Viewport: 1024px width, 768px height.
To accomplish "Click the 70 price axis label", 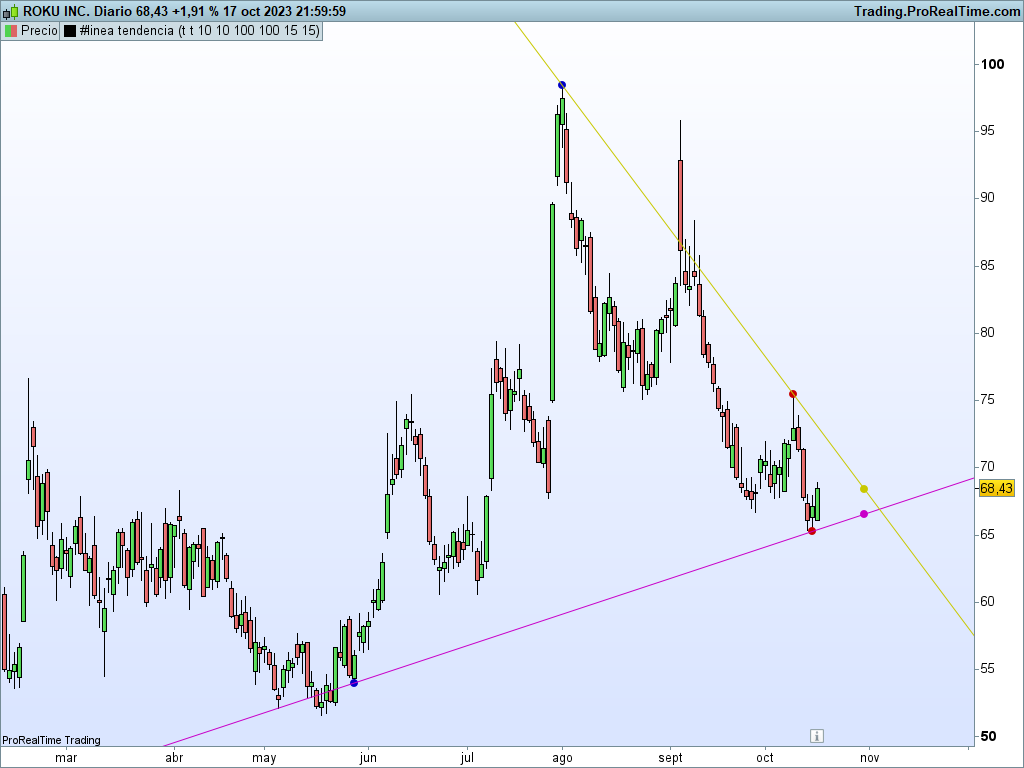I will coord(987,466).
